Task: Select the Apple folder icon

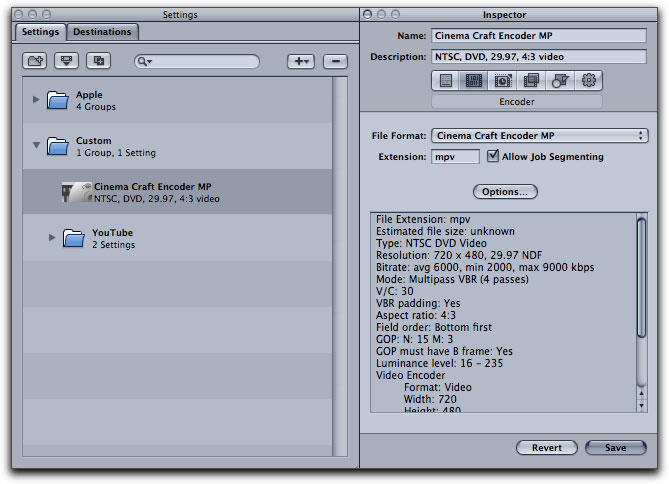Action: 58,100
